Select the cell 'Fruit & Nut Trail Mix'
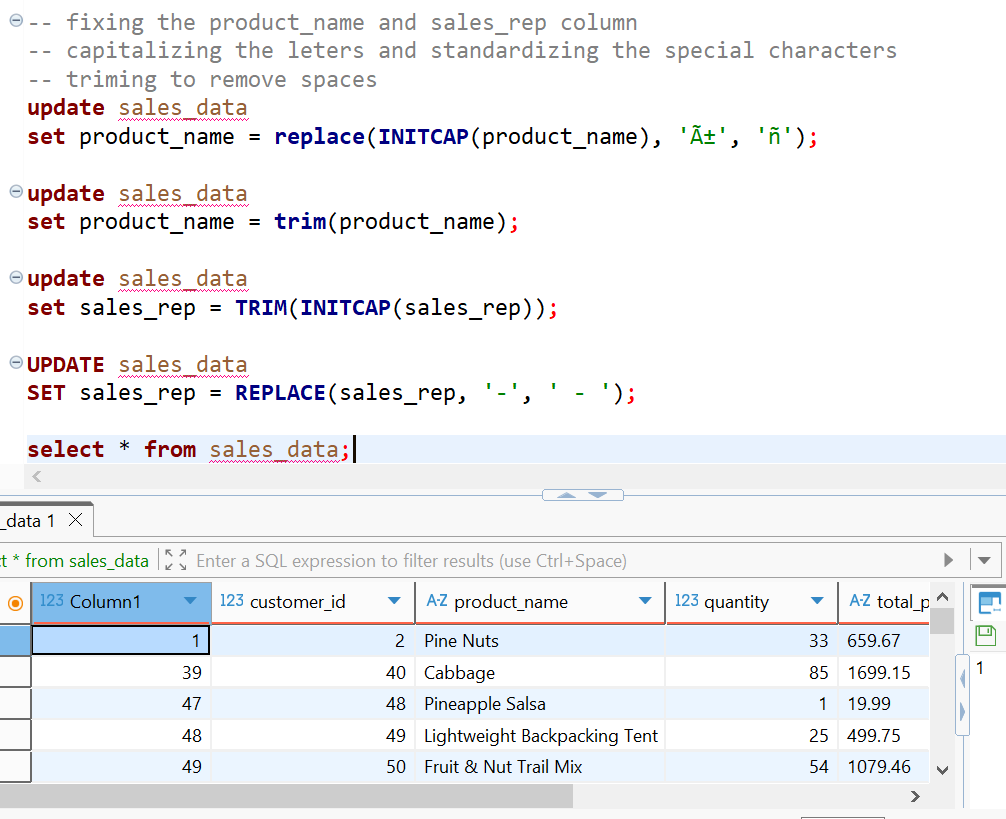 540,766
